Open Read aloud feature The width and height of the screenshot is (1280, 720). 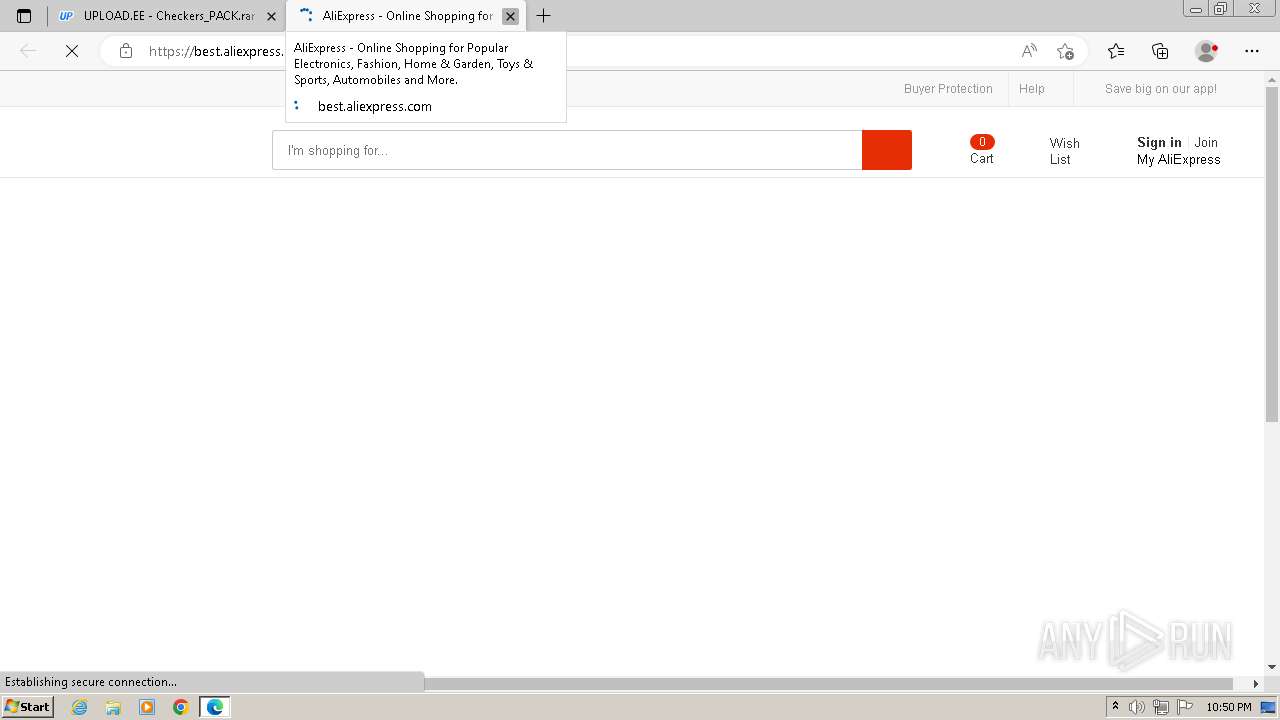click(x=1029, y=51)
